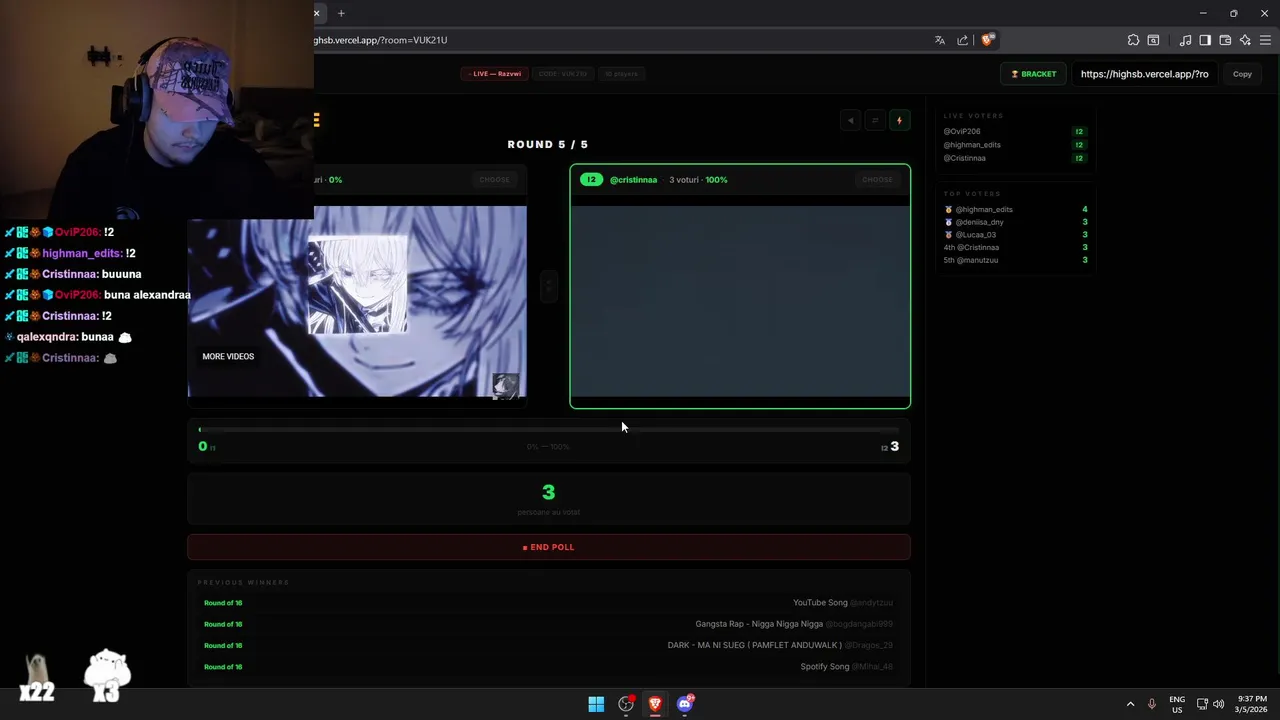The width and height of the screenshot is (1280, 720).
Task: Click the '3 voturi · 100%' label
Action: click(698, 180)
